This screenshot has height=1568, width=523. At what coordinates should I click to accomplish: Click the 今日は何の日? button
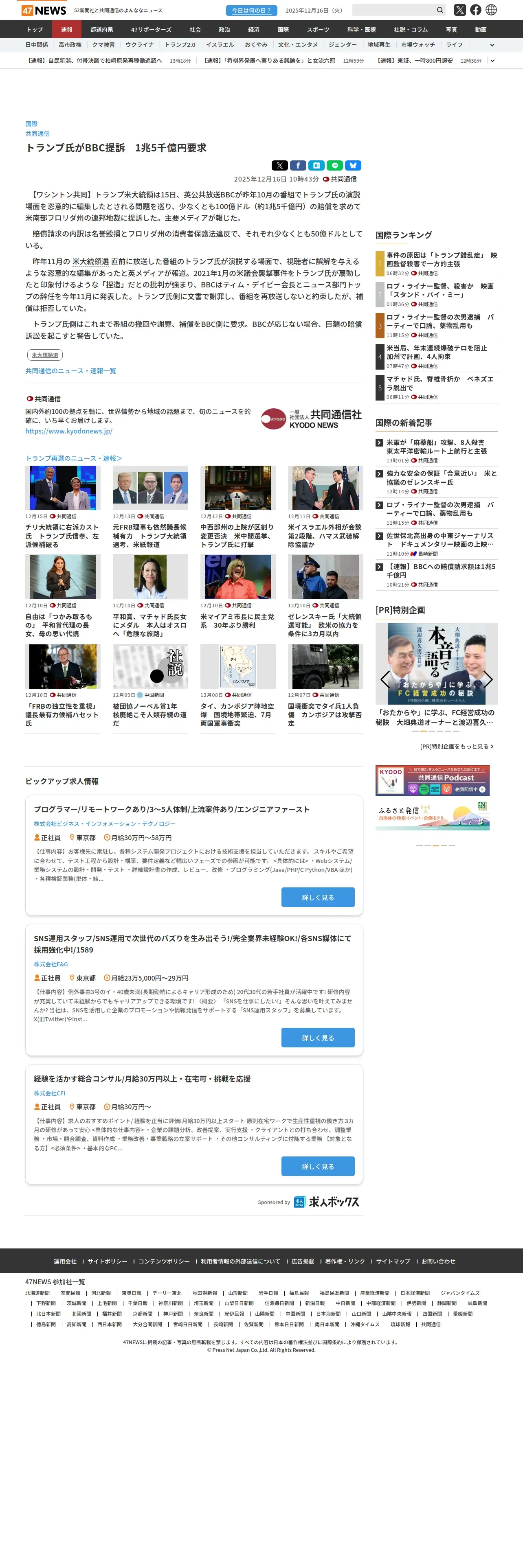tap(251, 10)
